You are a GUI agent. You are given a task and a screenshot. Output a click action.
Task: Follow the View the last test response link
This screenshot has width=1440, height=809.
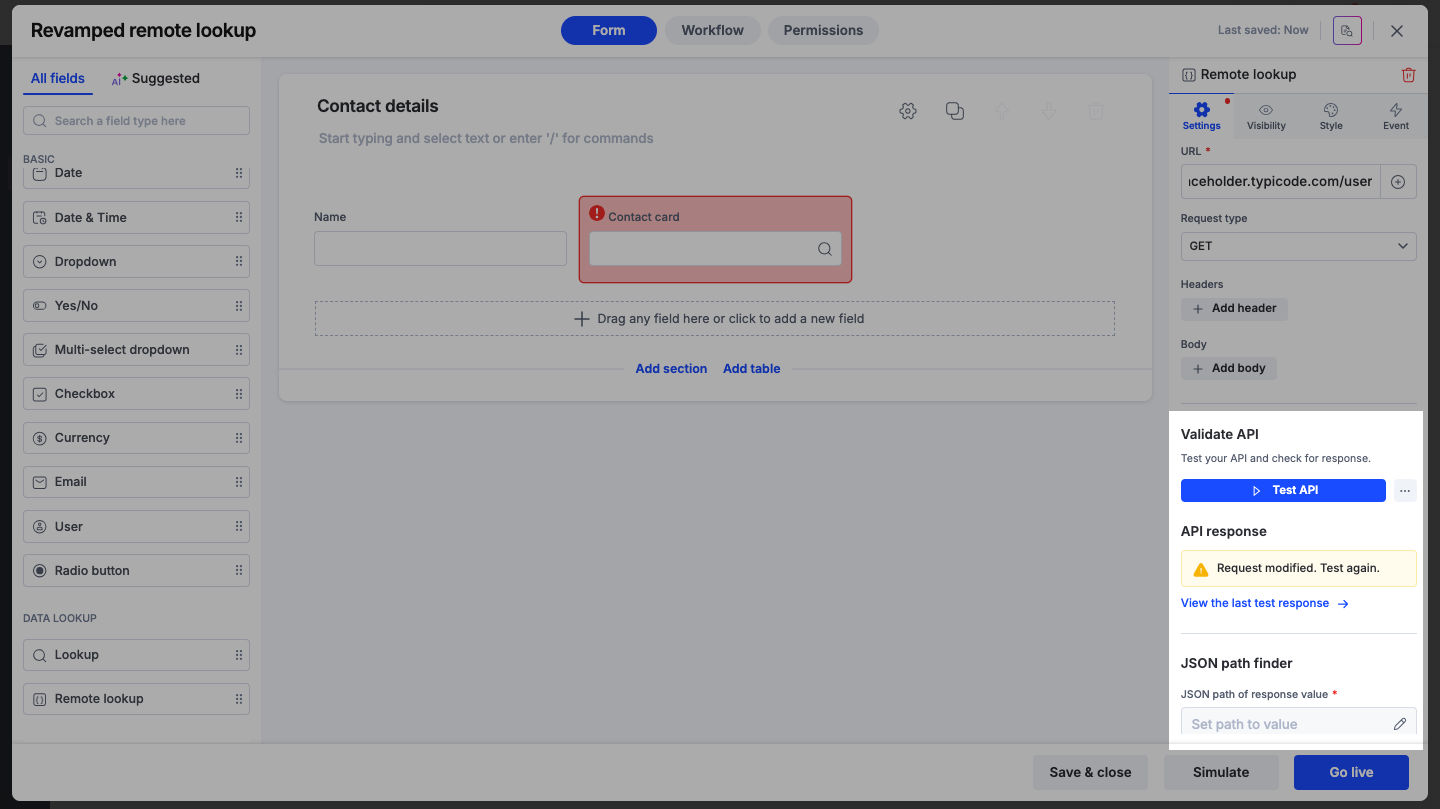point(1265,604)
